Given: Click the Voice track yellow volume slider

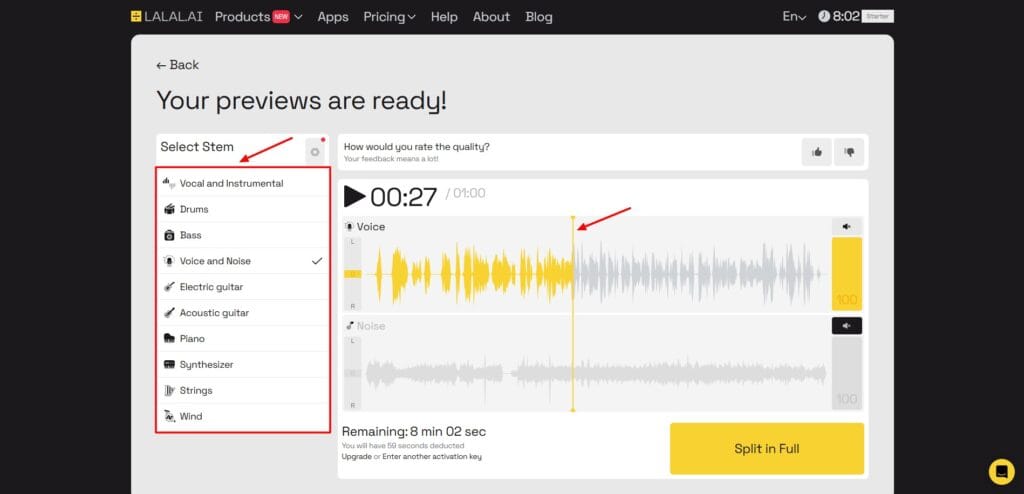Looking at the screenshot, I should point(847,273).
